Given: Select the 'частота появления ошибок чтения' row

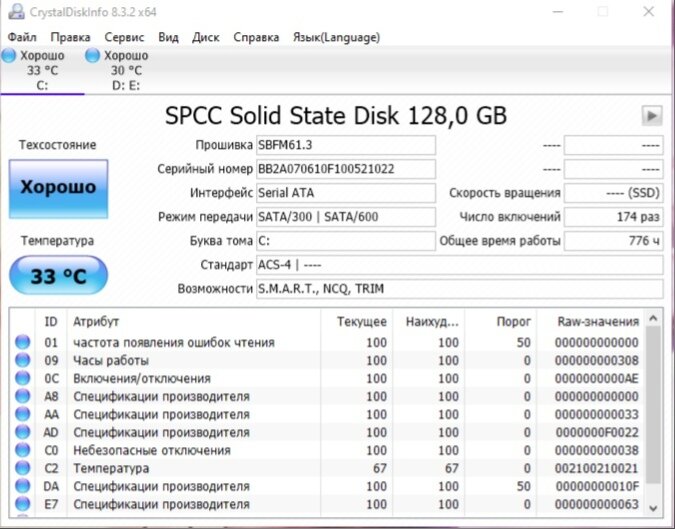Looking at the screenshot, I should point(327,343).
